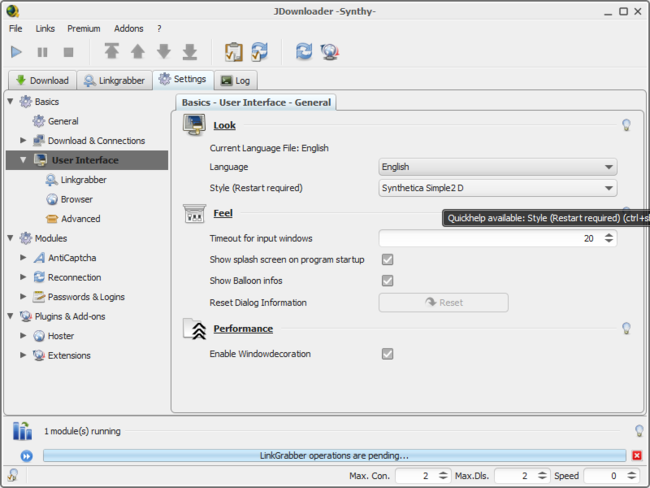Toggle clipboard monitoring clipboard icon
The height and width of the screenshot is (488, 650).
234,52
